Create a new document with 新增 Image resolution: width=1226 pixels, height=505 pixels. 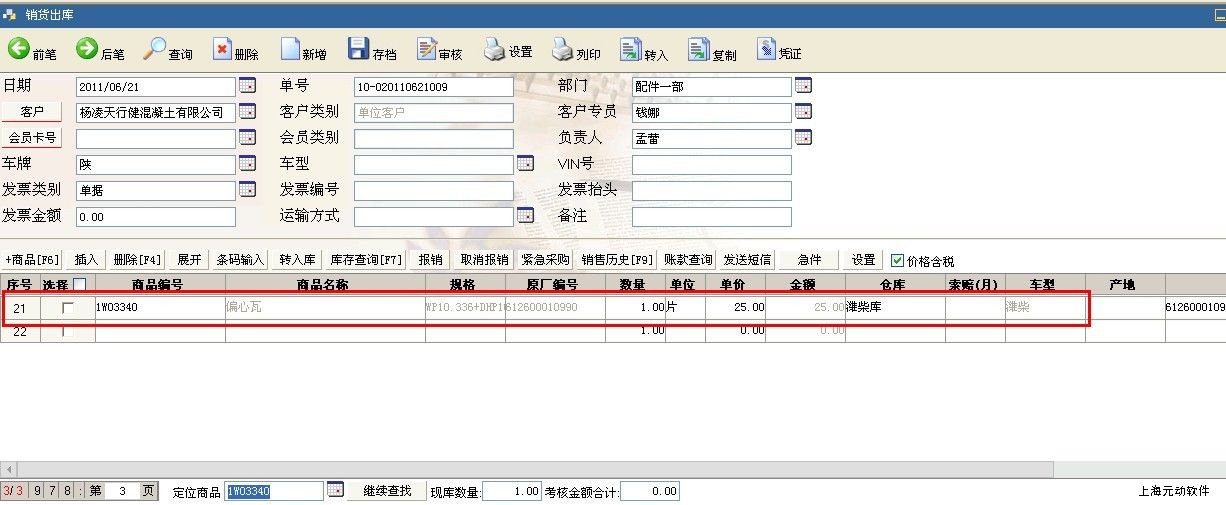290,49
